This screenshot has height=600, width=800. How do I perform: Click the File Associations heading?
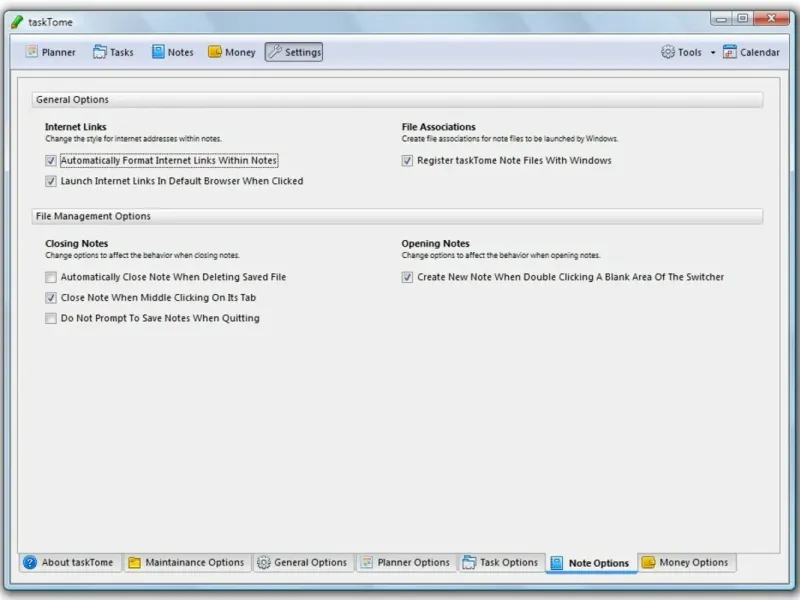(438, 127)
